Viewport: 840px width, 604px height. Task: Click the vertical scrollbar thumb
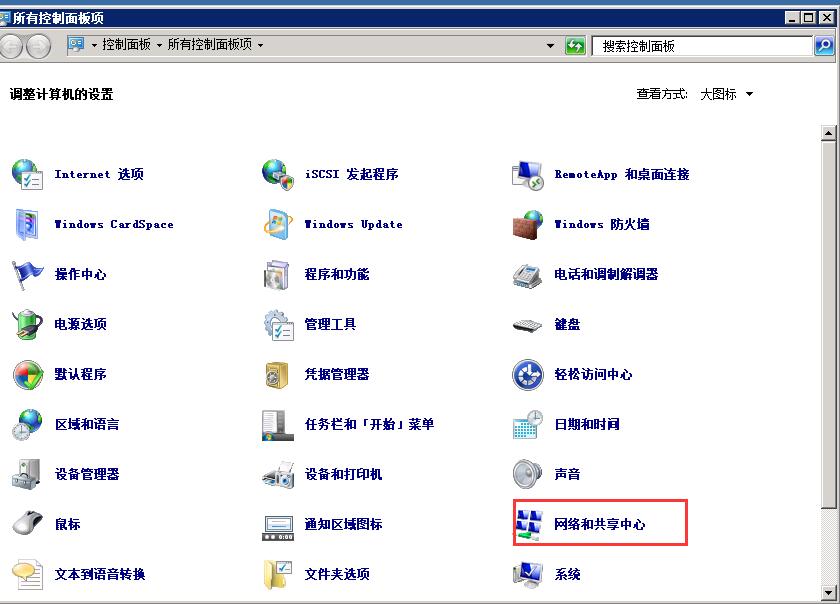(x=828, y=324)
